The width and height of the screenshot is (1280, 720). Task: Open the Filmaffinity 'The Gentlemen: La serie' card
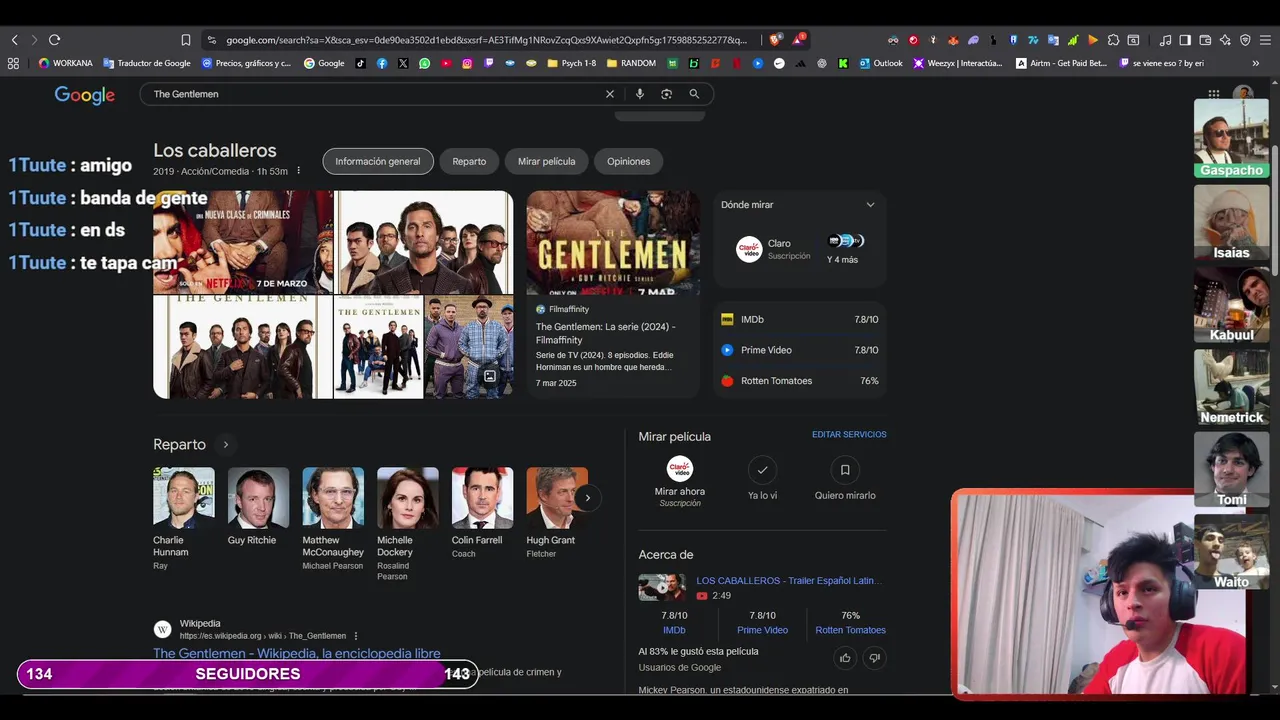click(613, 294)
